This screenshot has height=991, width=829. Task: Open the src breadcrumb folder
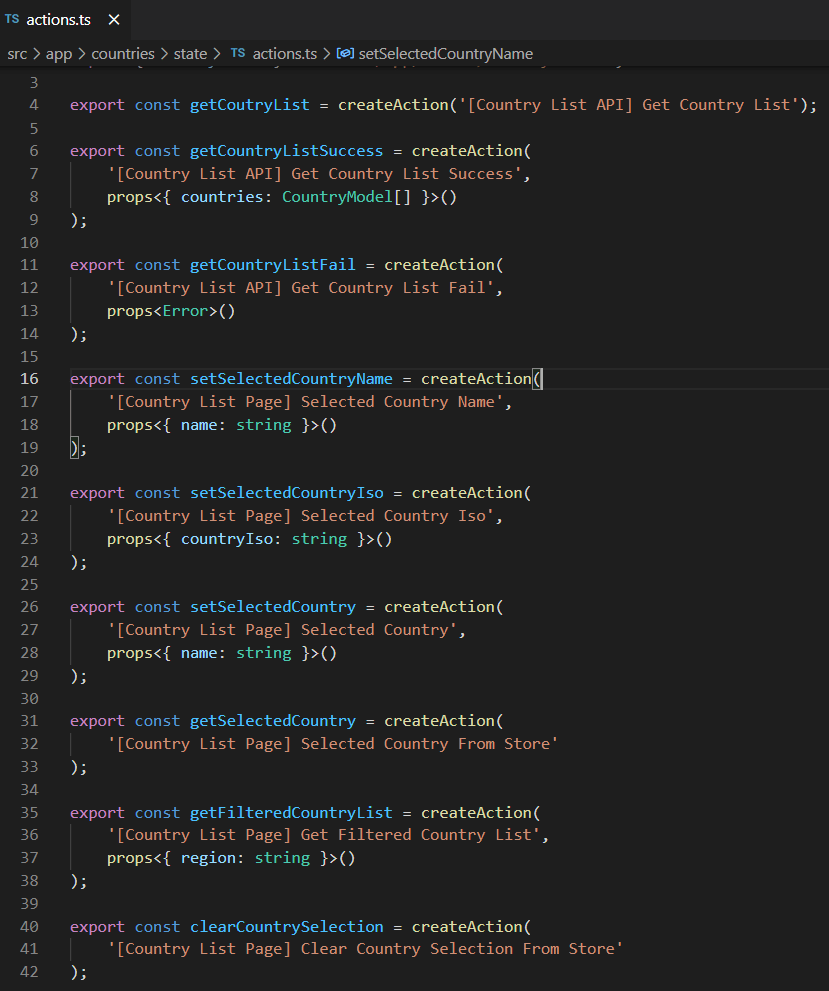click(17, 53)
